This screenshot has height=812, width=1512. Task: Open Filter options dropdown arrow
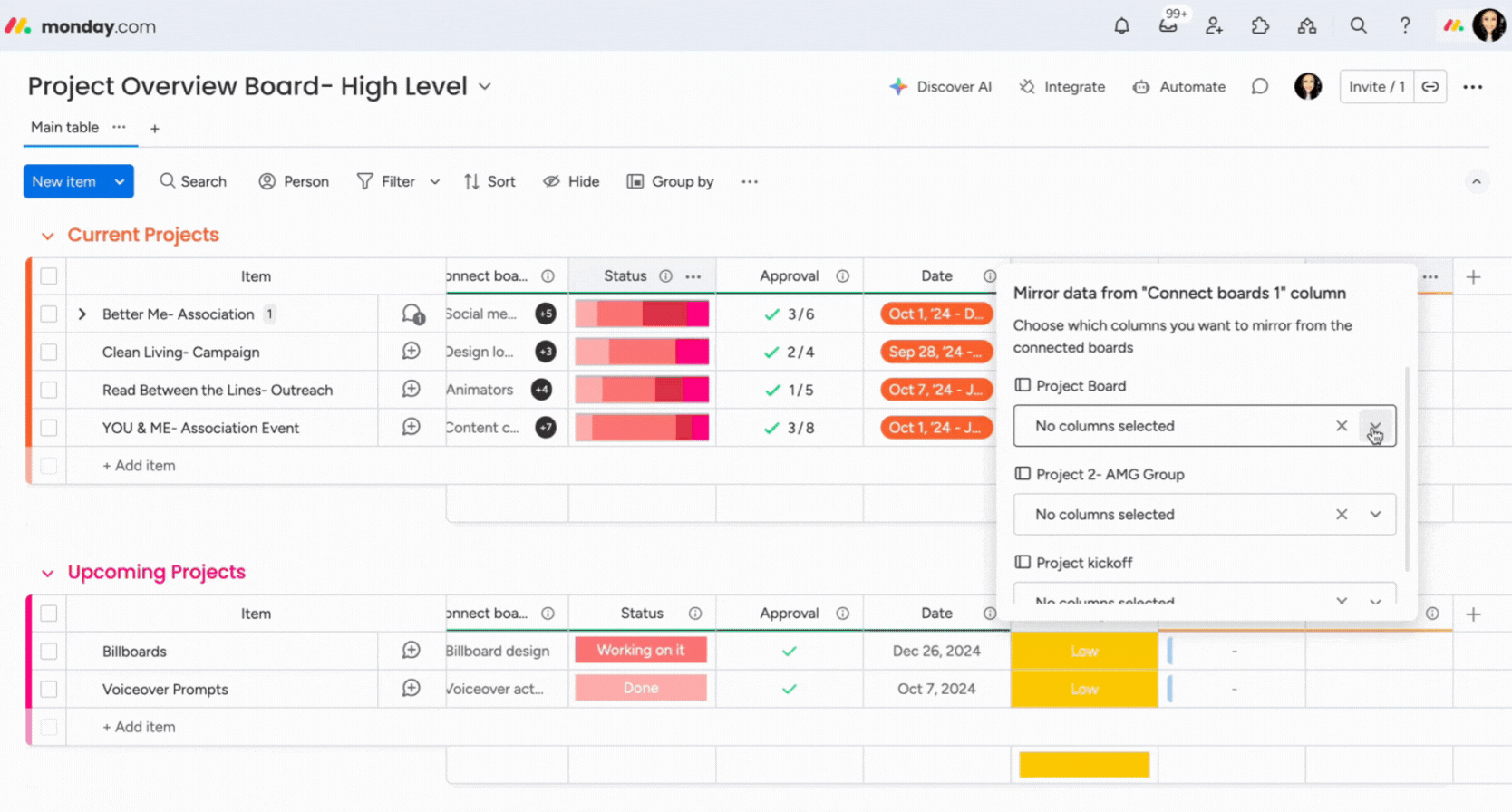pos(435,181)
